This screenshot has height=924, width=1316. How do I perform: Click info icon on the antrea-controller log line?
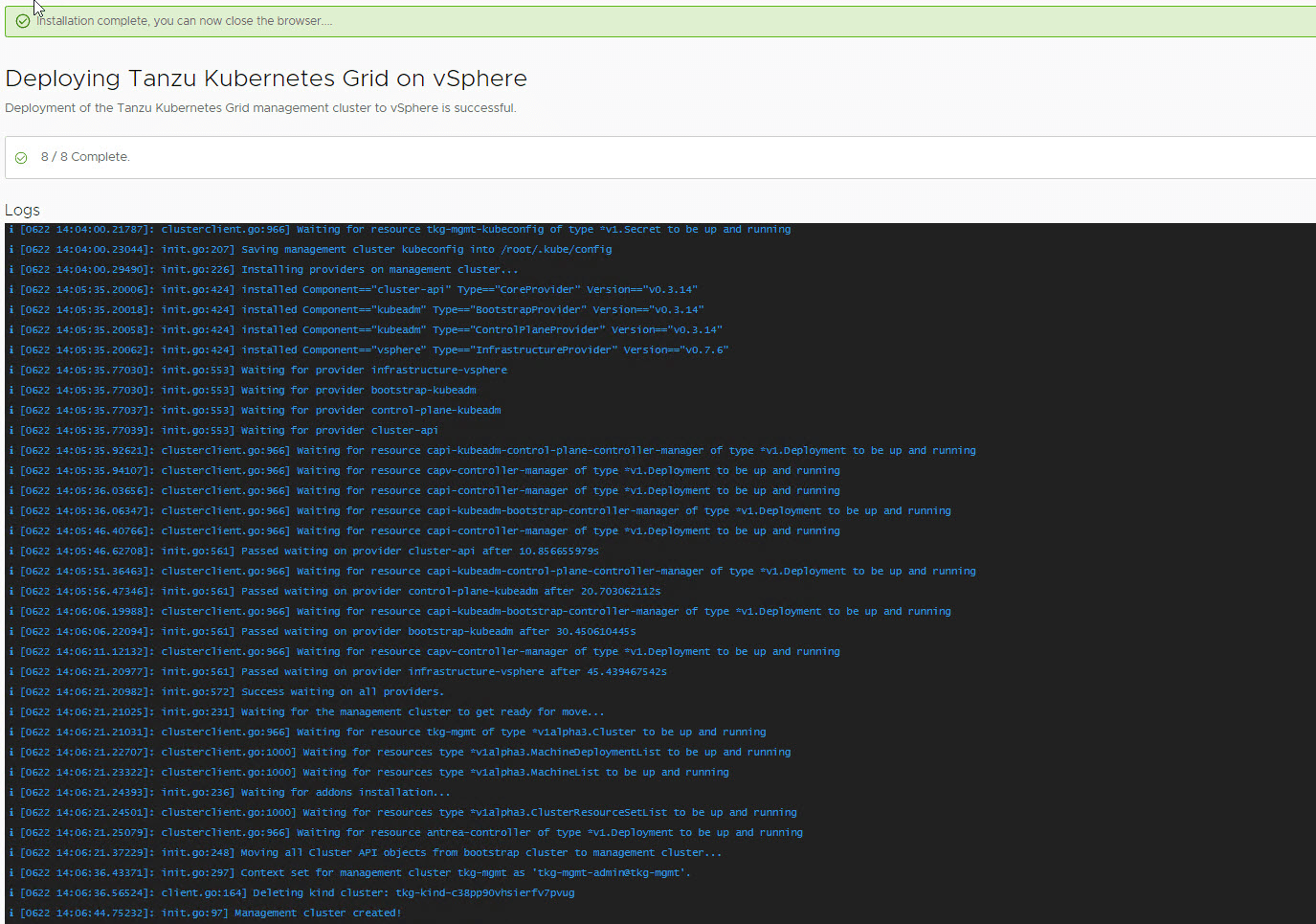point(11,833)
